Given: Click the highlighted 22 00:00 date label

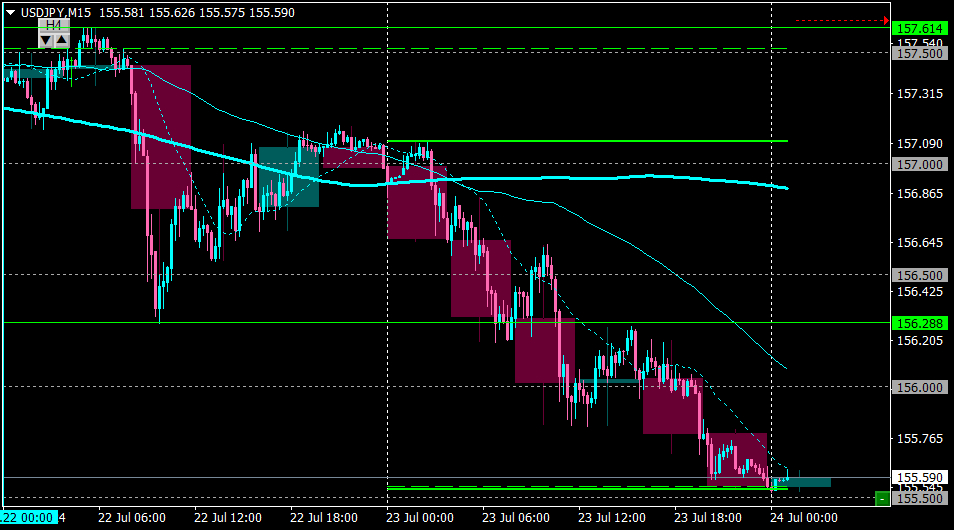Looking at the screenshot, I should coord(29,517).
